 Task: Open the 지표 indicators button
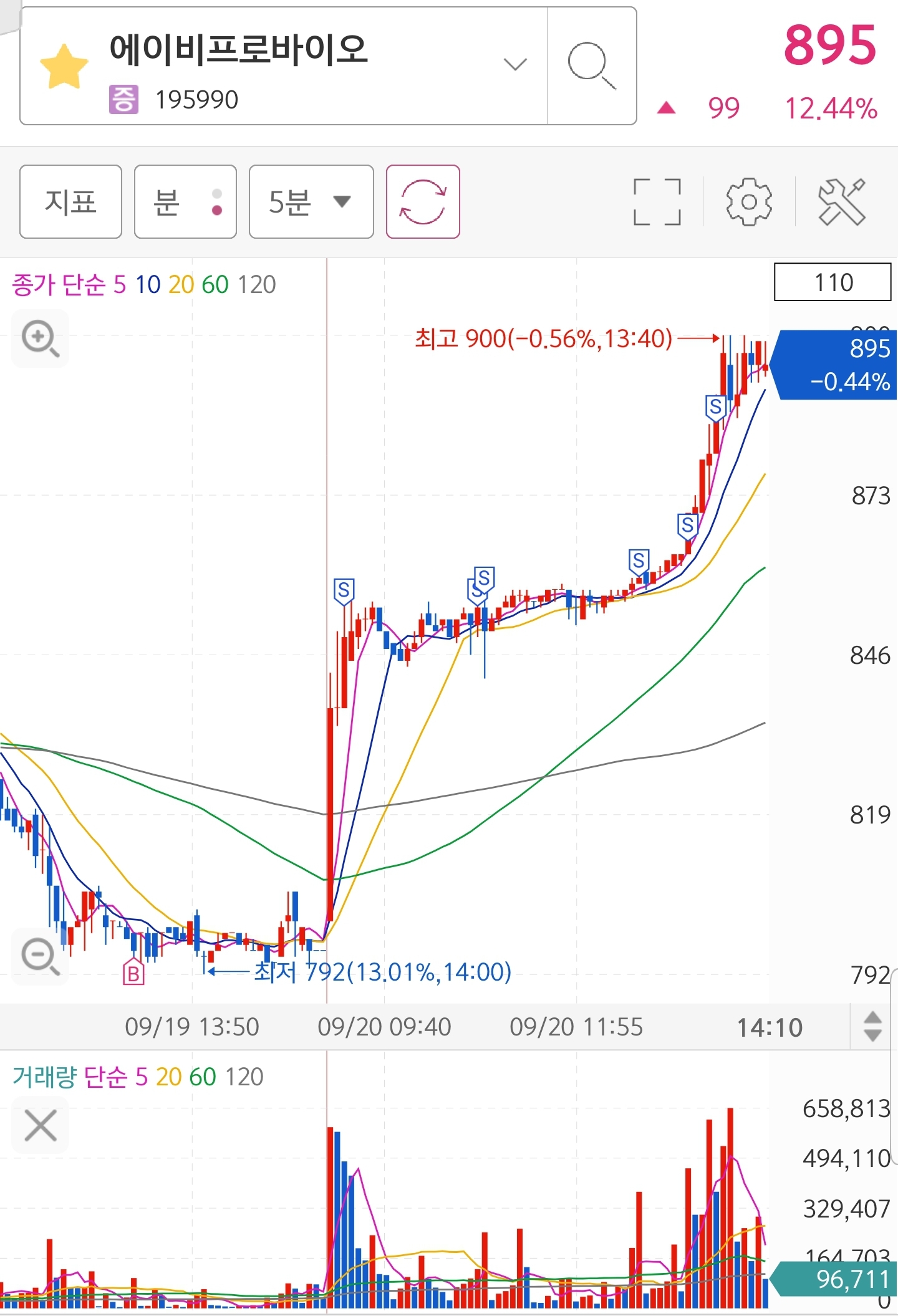point(70,201)
